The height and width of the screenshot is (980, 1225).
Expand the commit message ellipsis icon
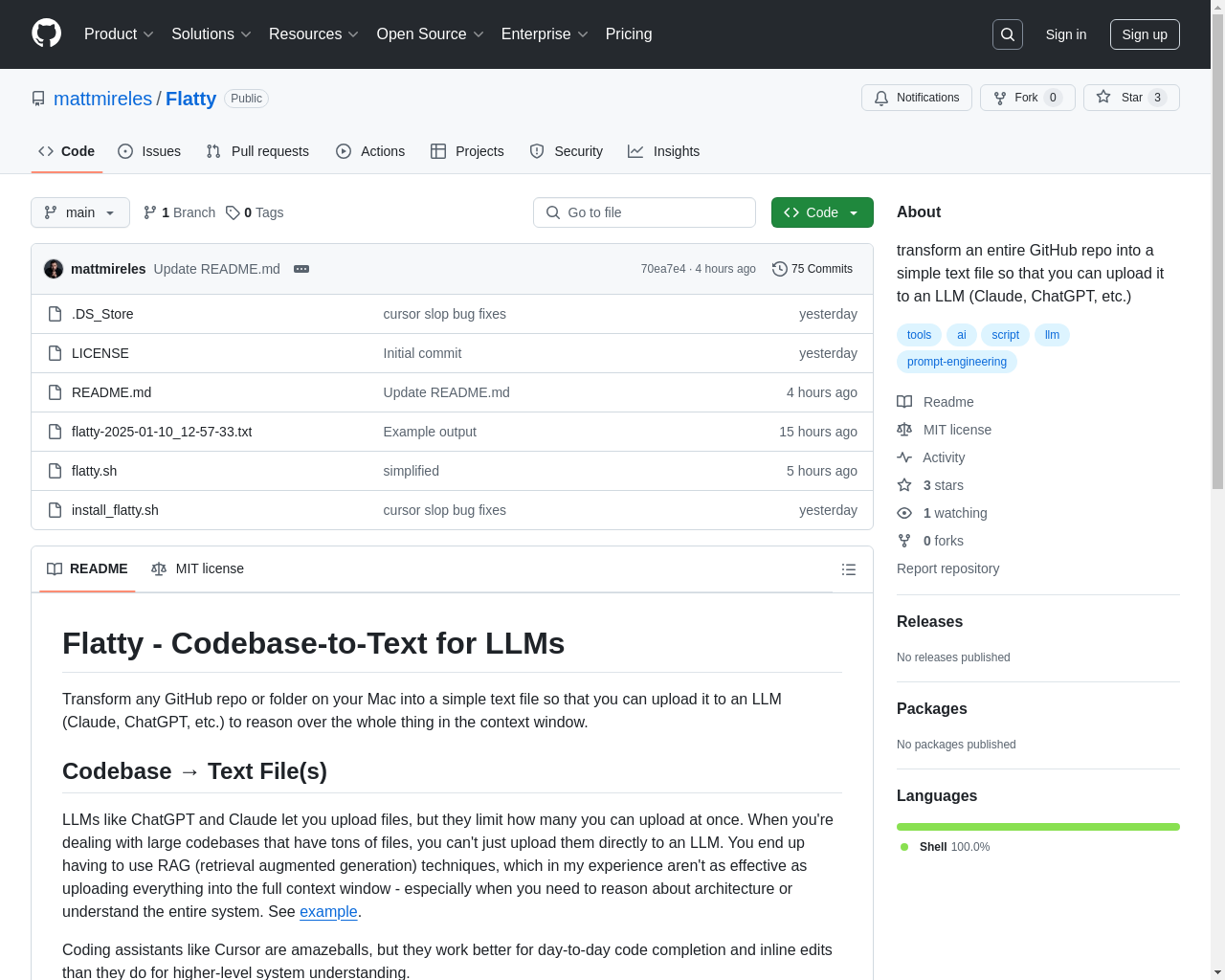coord(301,269)
